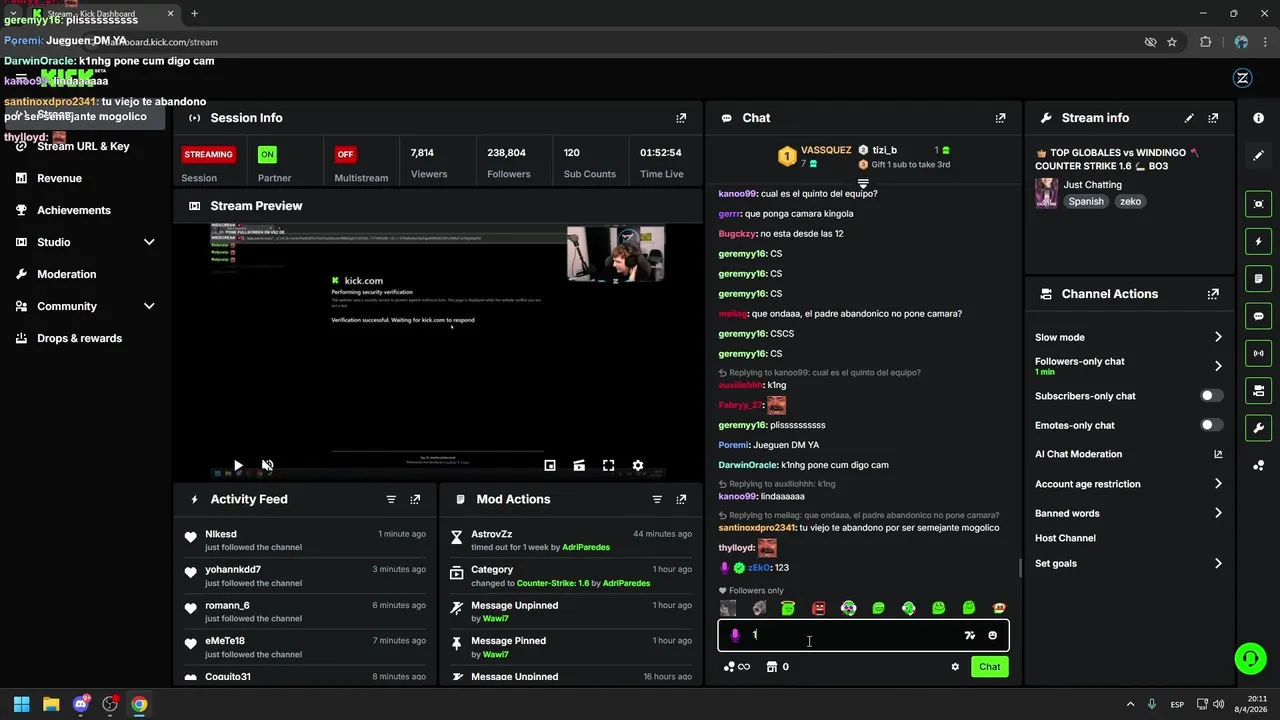Click the chat panel scrollbar
Viewport: 1280px width, 720px height.
click(1019, 567)
